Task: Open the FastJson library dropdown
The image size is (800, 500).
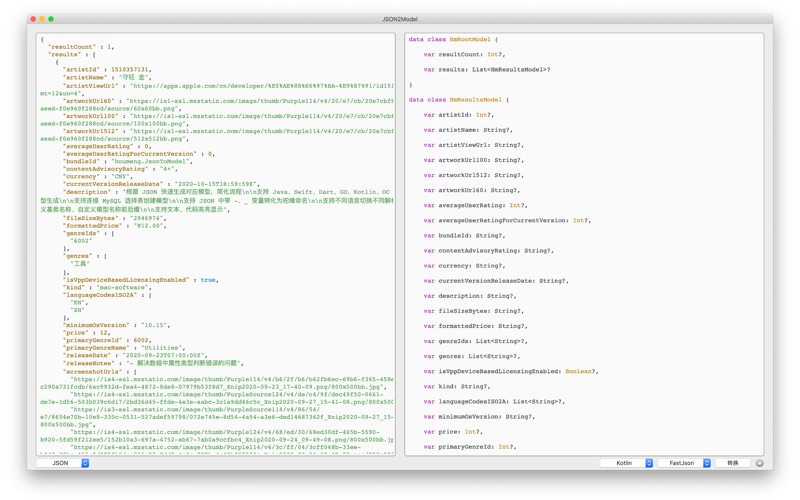Action: (684, 463)
